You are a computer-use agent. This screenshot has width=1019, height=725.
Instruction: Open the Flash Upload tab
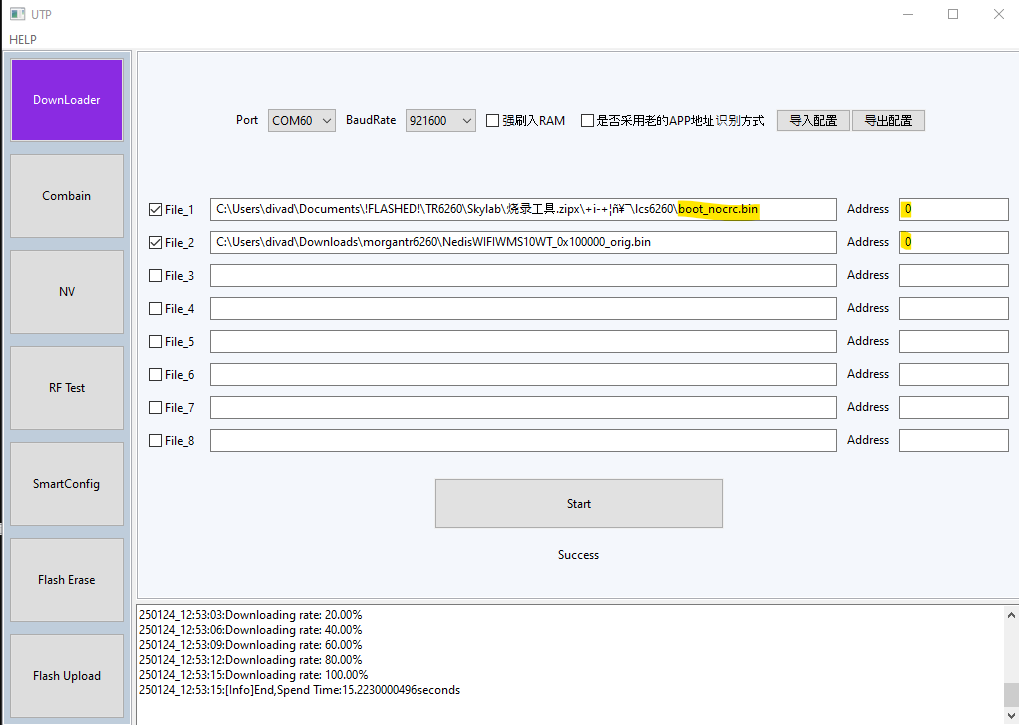(67, 676)
